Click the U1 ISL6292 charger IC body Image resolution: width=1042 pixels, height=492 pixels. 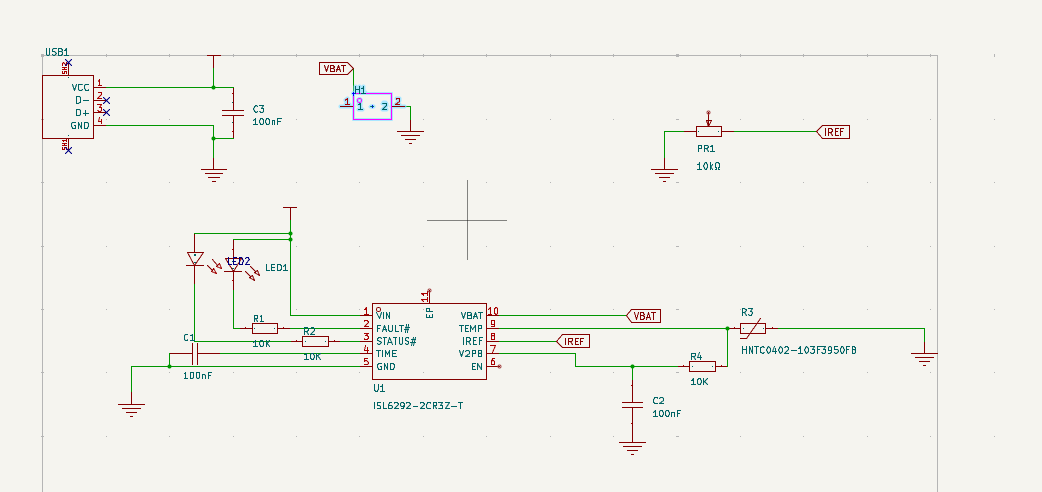[429, 341]
